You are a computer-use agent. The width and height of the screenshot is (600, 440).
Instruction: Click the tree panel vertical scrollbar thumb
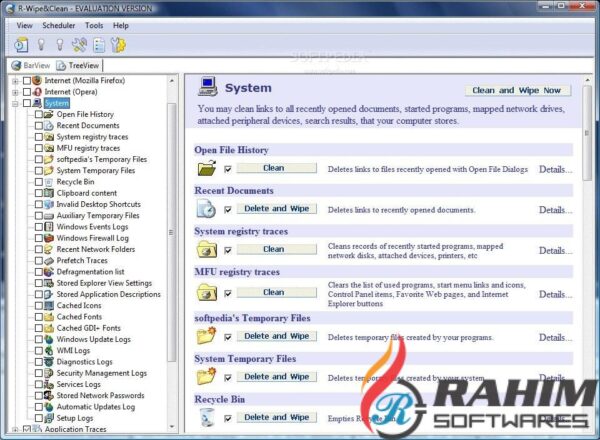[172, 232]
